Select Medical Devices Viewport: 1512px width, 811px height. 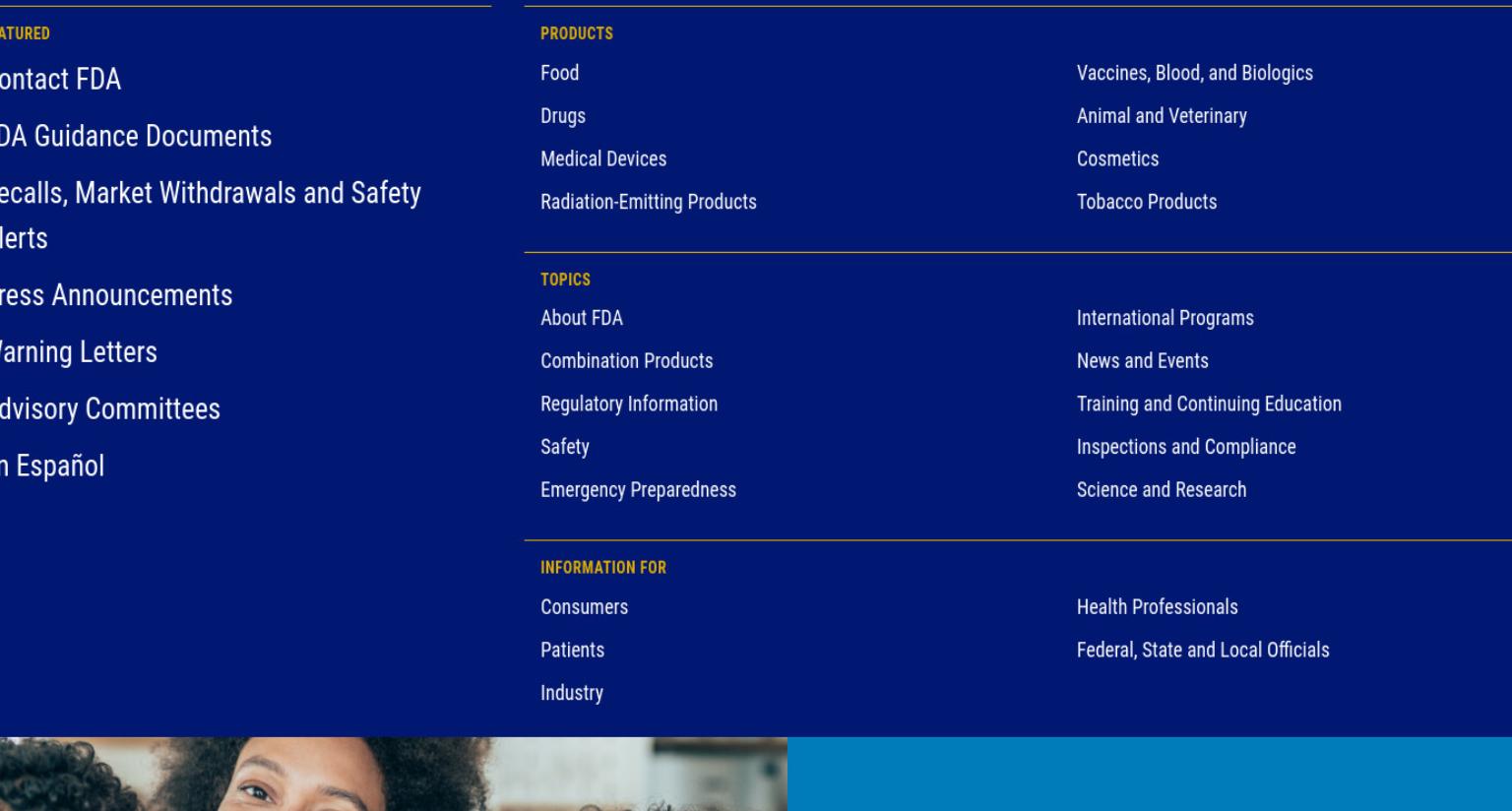tap(603, 158)
